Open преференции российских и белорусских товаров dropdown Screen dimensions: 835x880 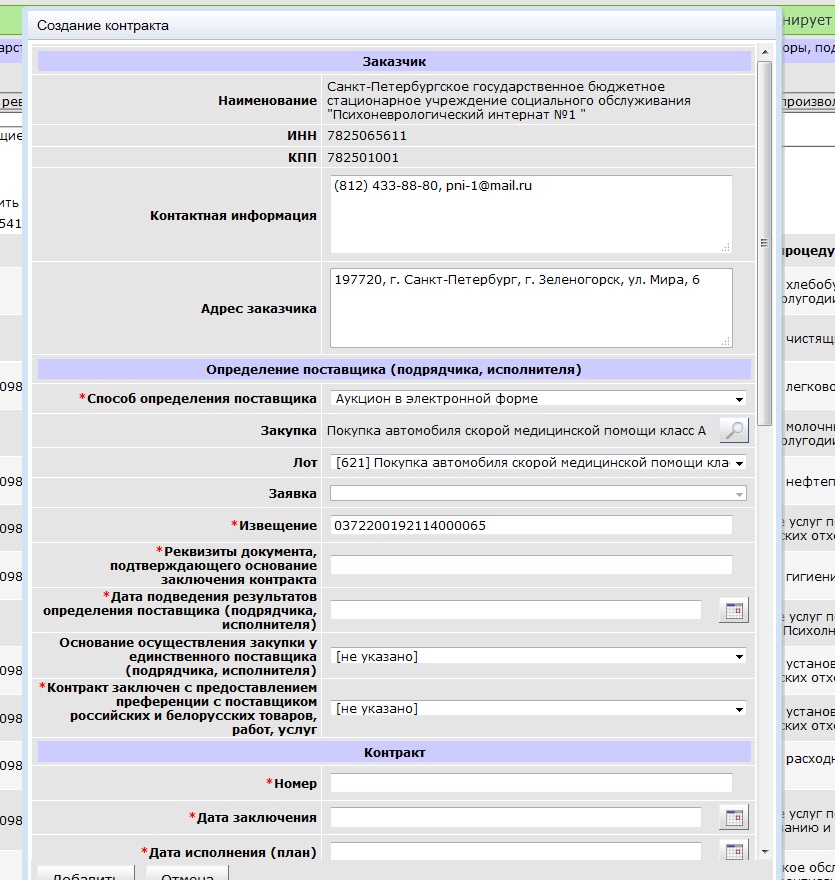pos(538,709)
